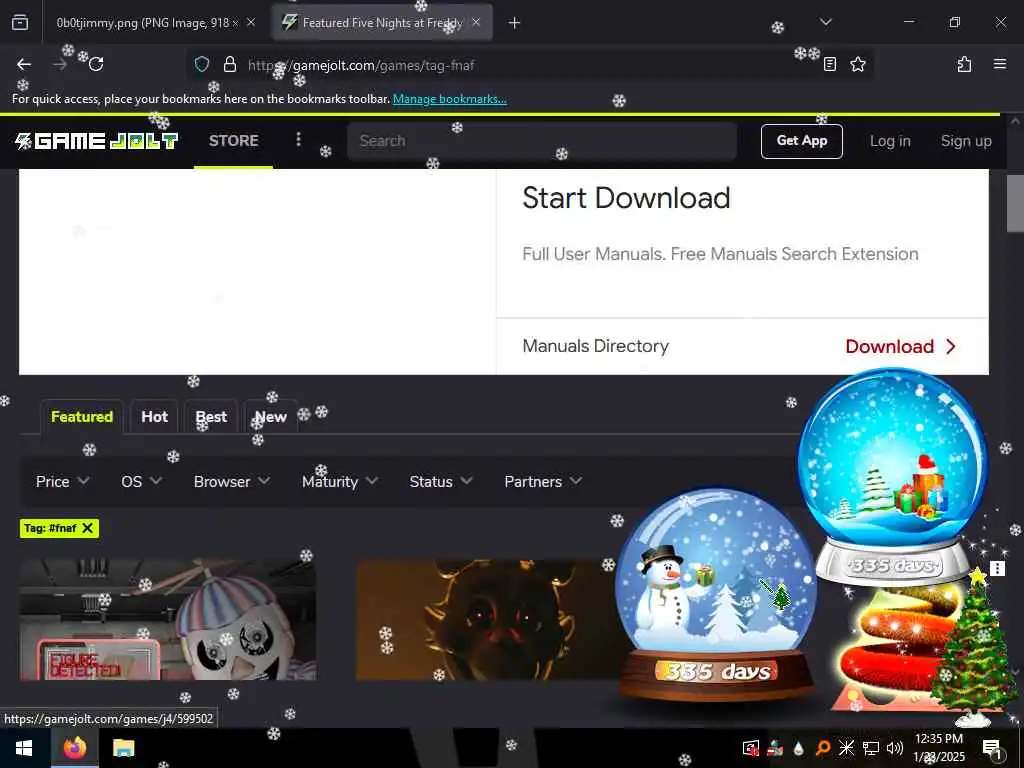The height and width of the screenshot is (768, 1024).
Task: Remove the Tag: #fnaf filter
Action: click(88, 528)
